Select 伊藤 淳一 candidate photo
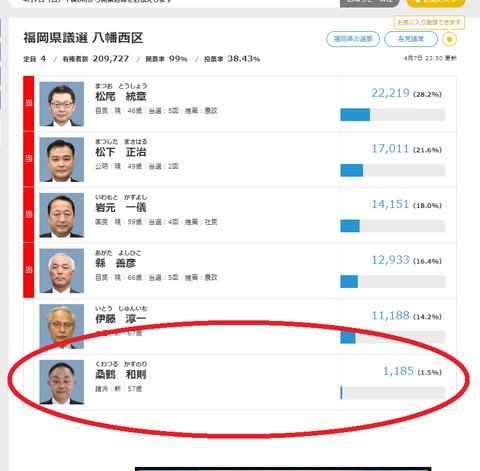 click(x=62, y=327)
